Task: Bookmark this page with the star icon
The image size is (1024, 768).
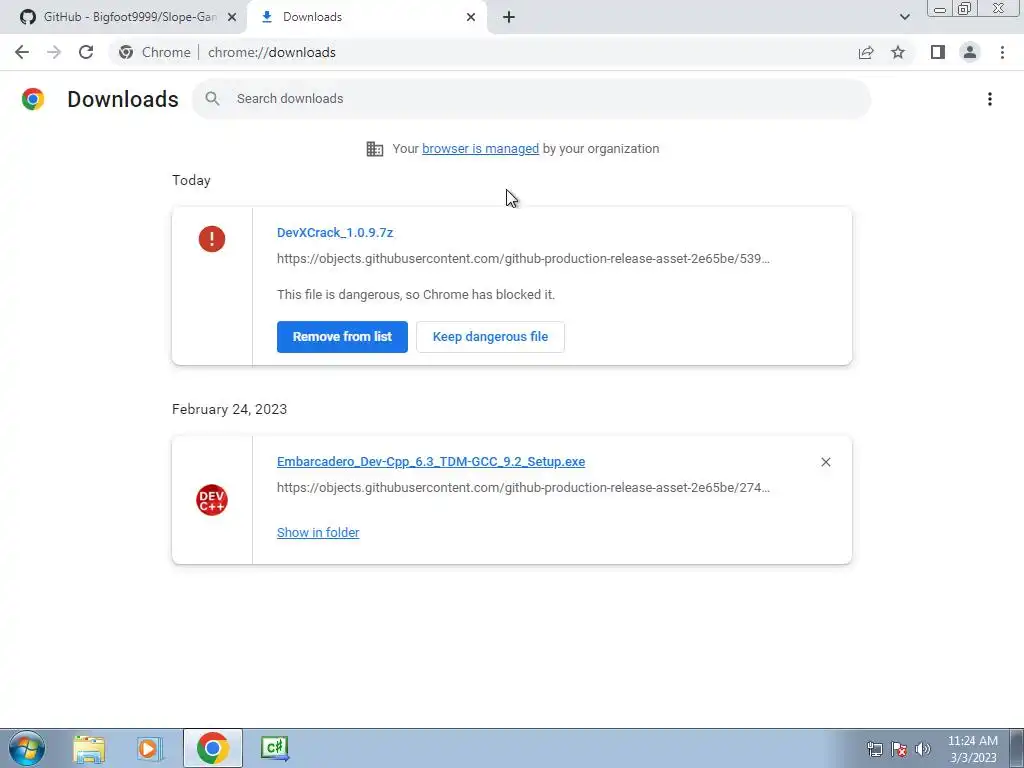Action: (x=898, y=52)
